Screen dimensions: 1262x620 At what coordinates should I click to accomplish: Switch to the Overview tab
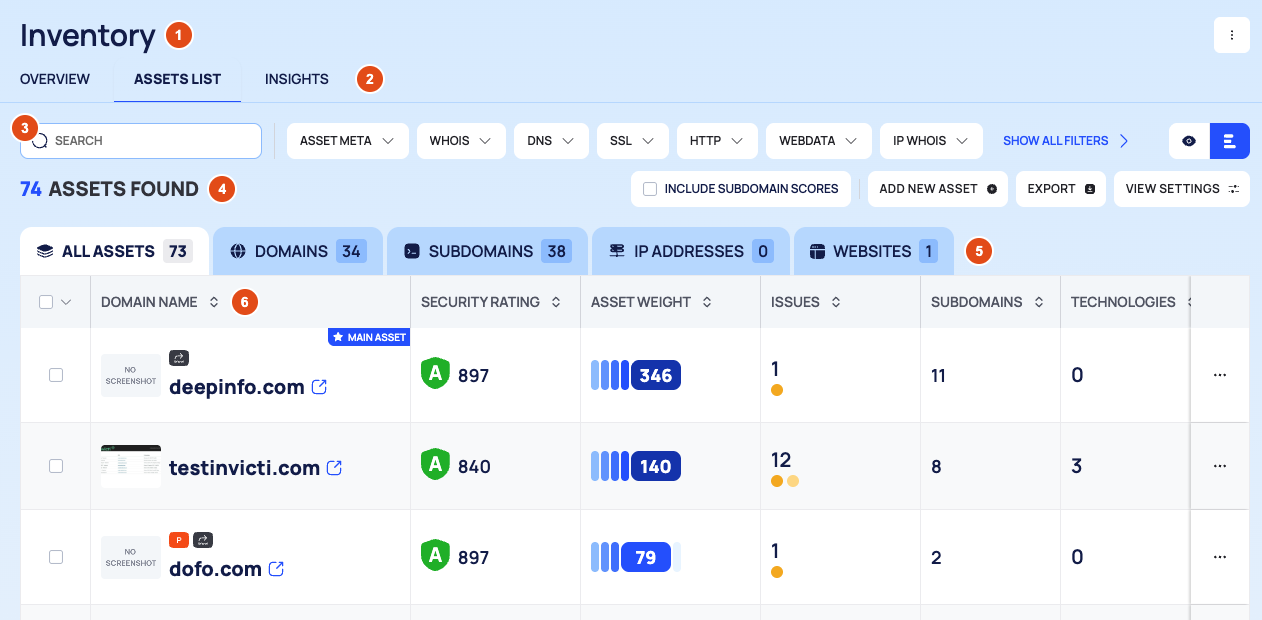55,79
